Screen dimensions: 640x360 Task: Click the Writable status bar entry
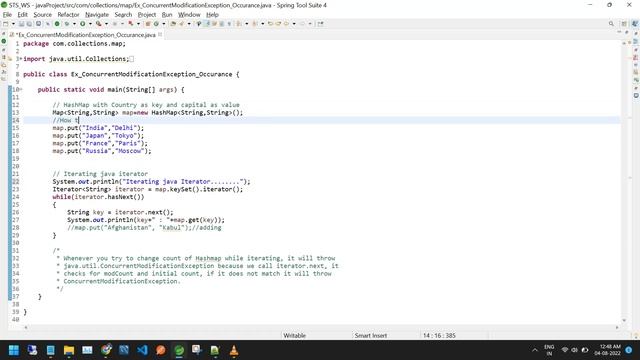(x=294, y=336)
